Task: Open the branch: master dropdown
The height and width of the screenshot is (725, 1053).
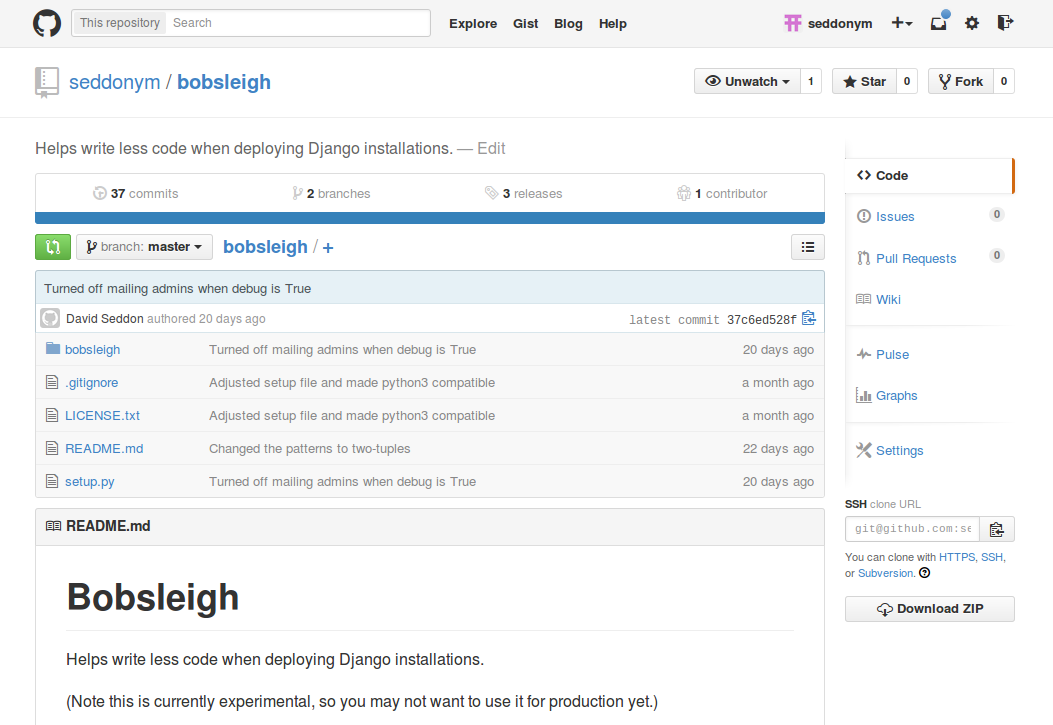Action: (x=144, y=247)
